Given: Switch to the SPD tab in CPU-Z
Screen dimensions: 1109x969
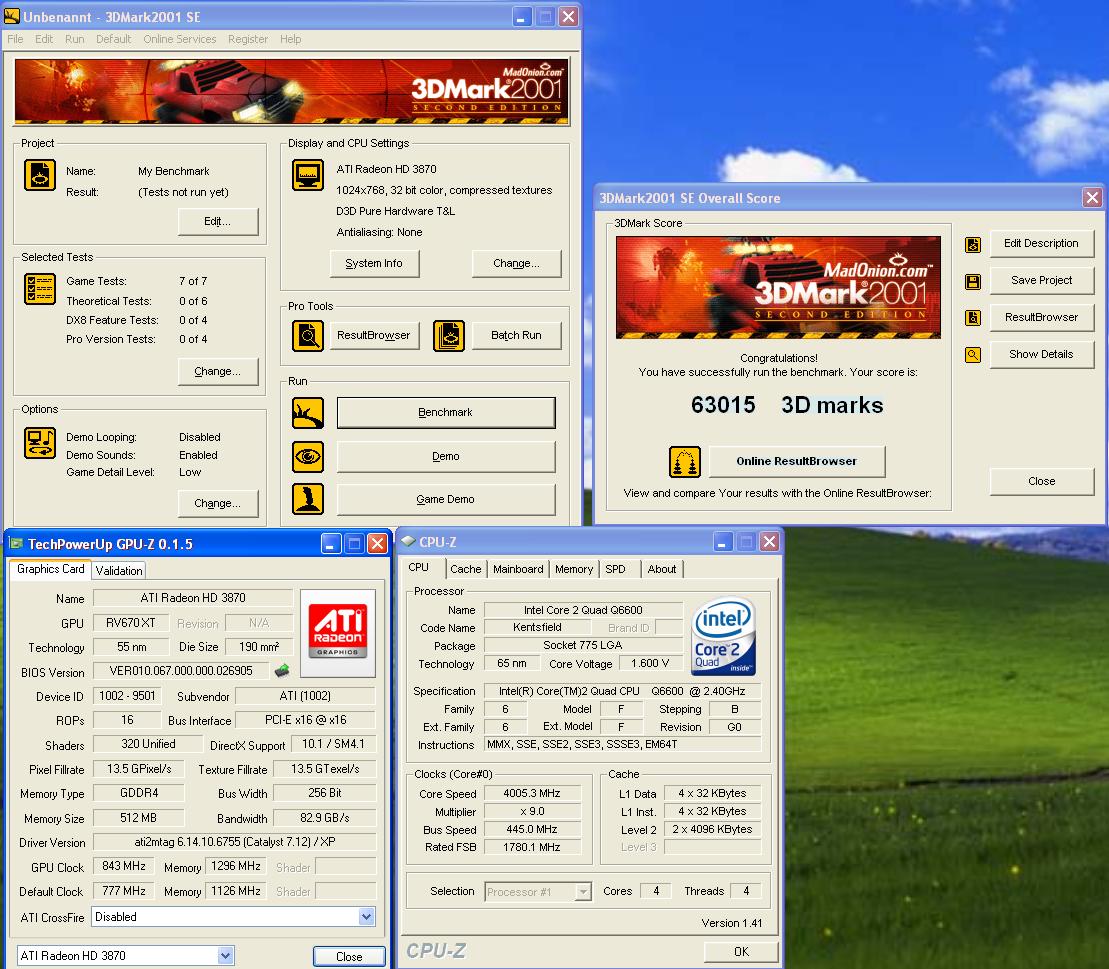Looking at the screenshot, I should pos(615,569).
